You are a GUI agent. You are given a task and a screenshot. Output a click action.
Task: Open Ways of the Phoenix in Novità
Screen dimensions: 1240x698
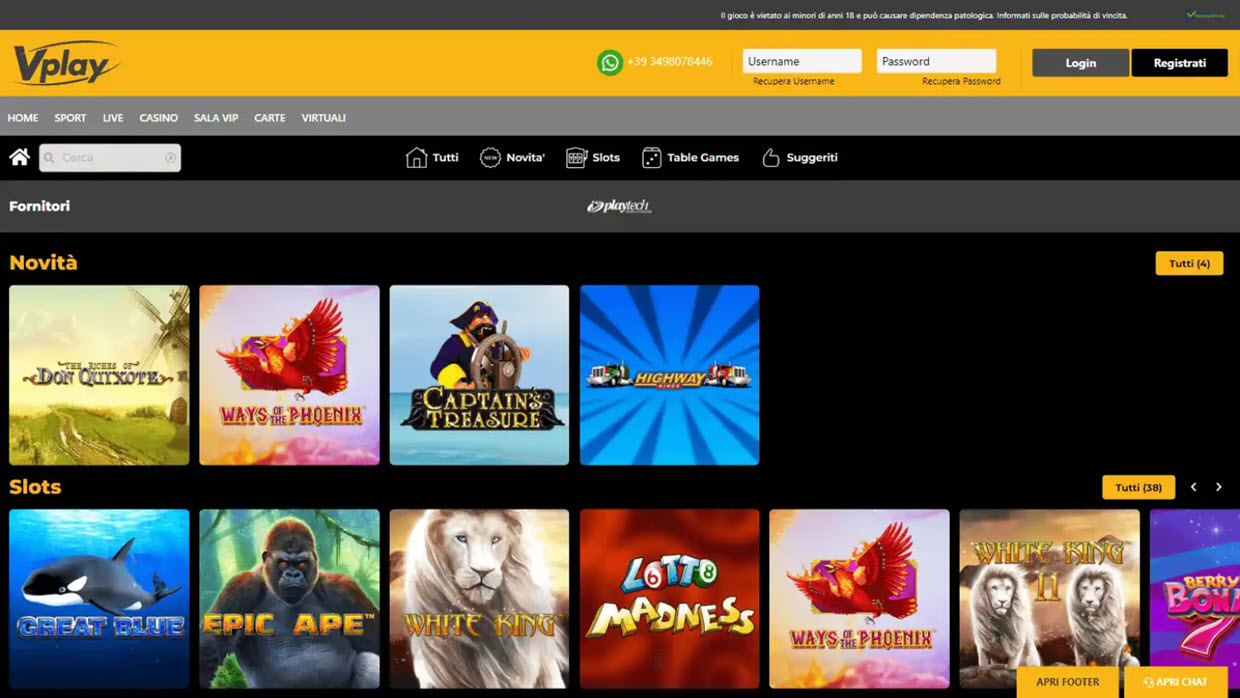289,375
